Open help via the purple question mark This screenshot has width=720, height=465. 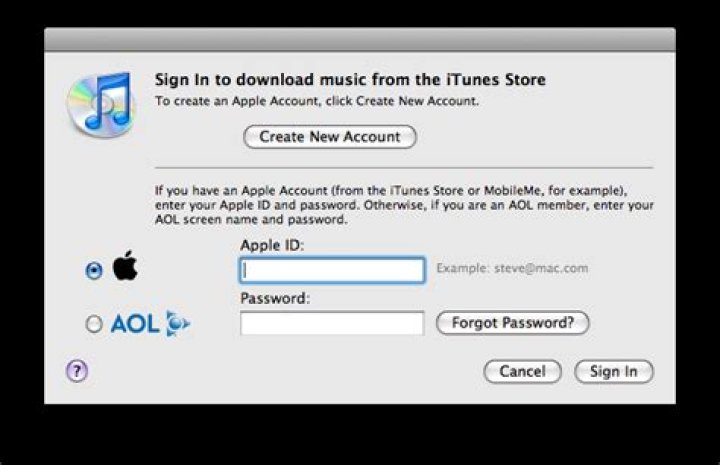click(x=77, y=370)
